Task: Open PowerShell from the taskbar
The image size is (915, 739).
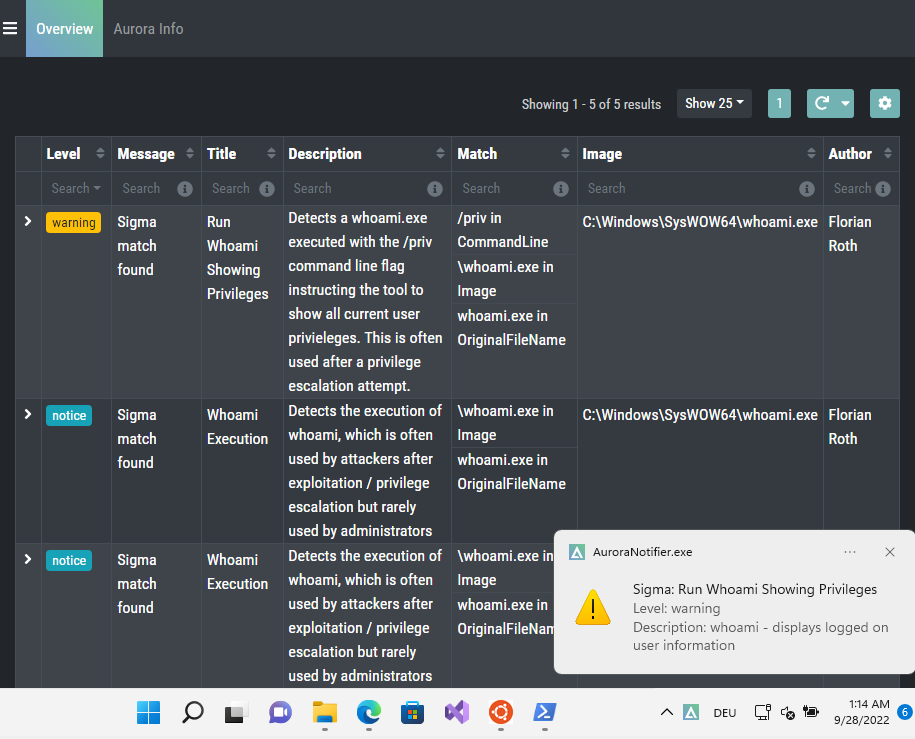Action: 545,712
